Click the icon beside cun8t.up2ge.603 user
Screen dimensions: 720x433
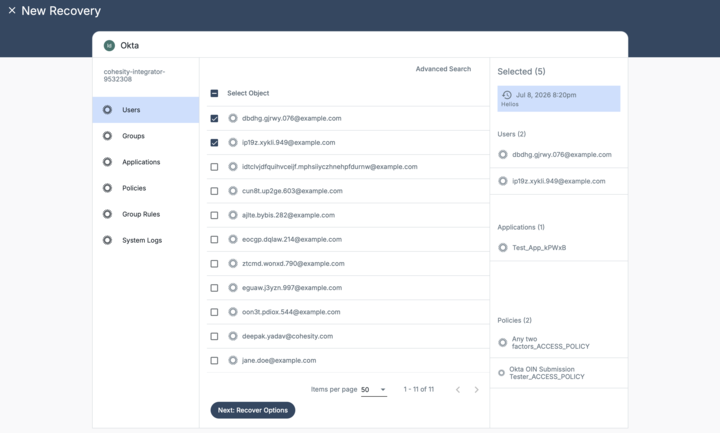[233, 191]
